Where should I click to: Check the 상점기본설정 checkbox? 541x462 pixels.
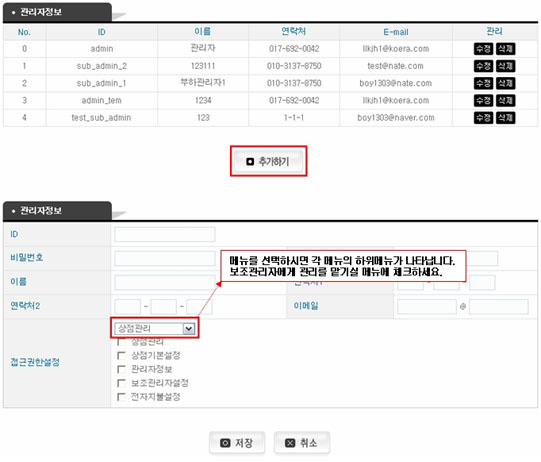121,356
